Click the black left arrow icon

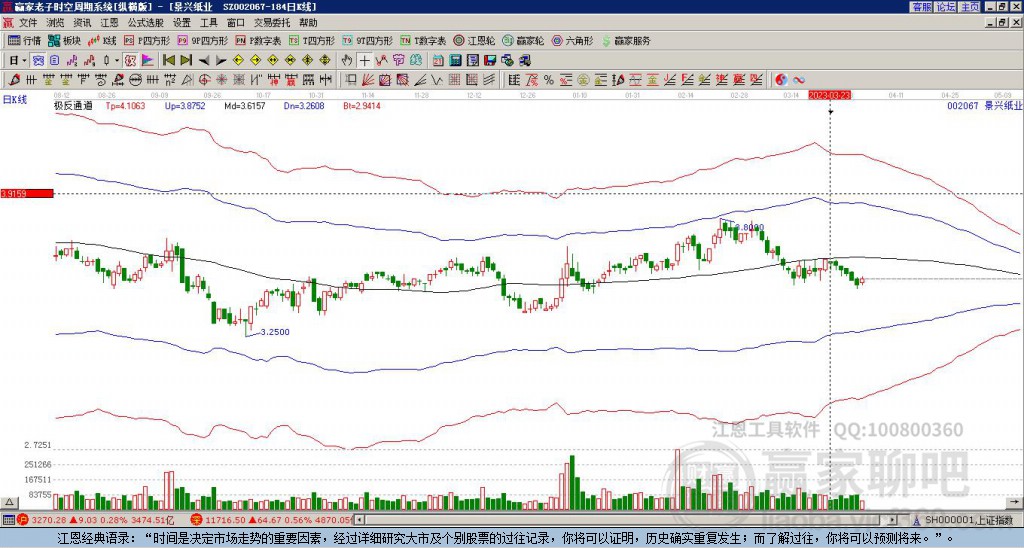pos(204,61)
